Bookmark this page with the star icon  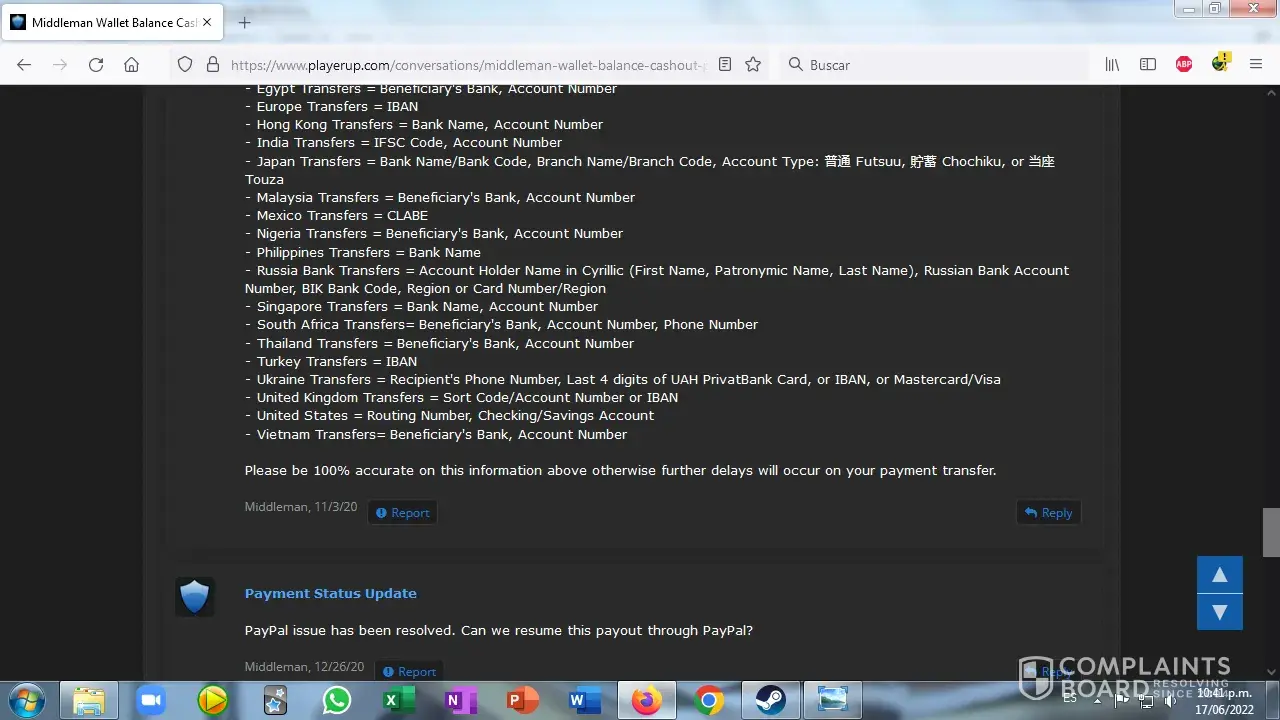point(753,64)
